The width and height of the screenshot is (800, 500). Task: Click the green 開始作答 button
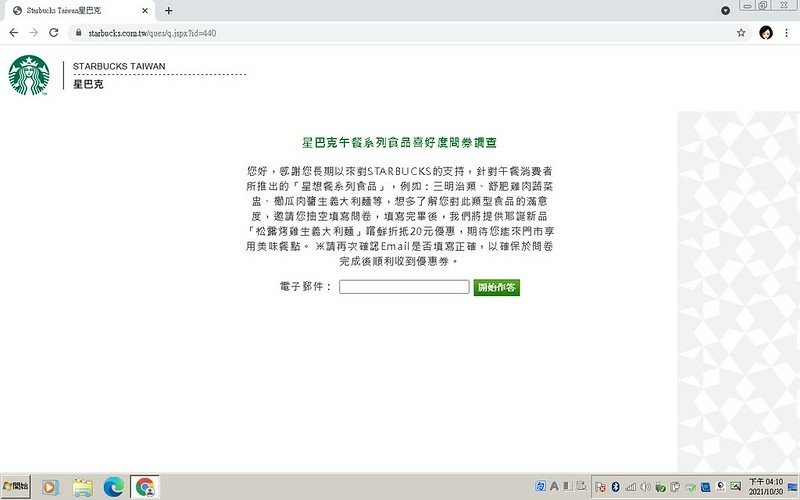[x=496, y=287]
